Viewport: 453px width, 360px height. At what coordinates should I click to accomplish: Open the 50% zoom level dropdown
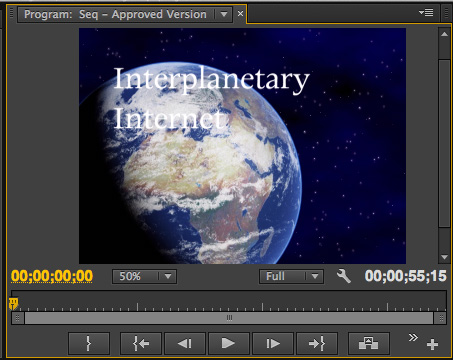144,276
